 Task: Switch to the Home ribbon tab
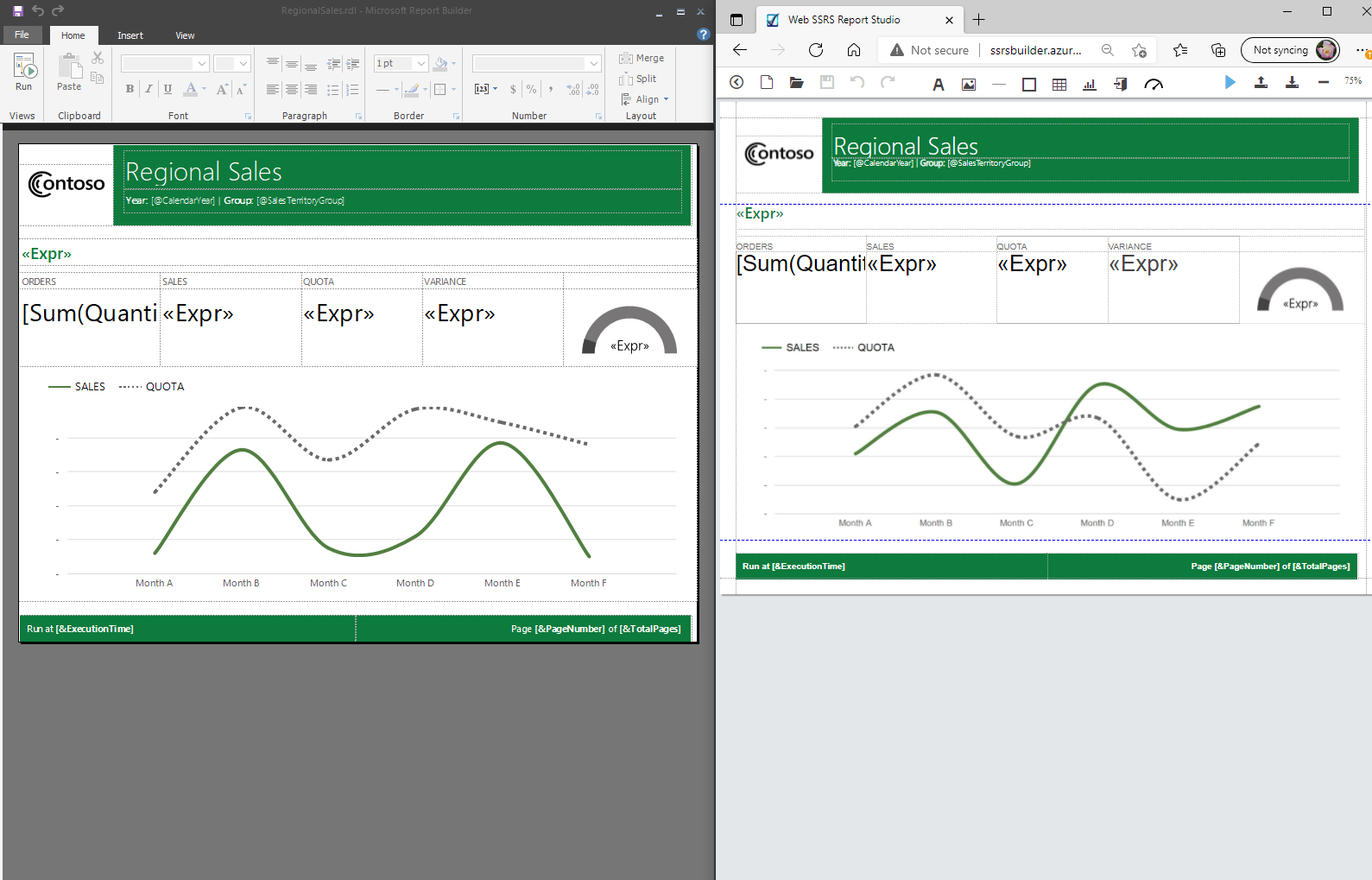click(x=73, y=35)
